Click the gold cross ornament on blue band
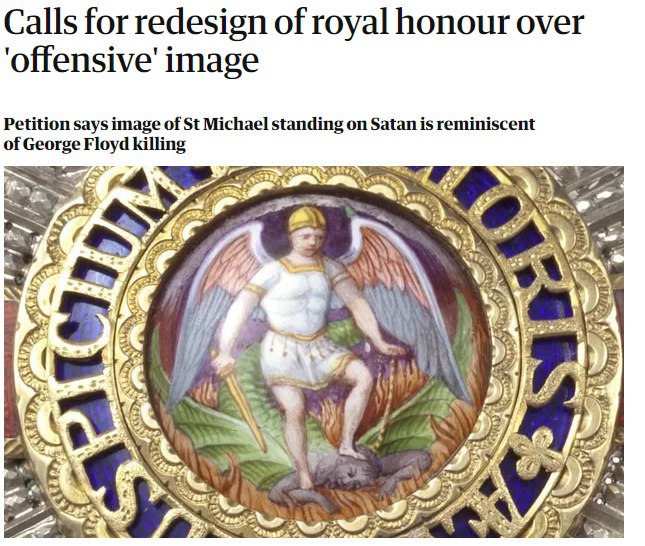 click(x=536, y=453)
